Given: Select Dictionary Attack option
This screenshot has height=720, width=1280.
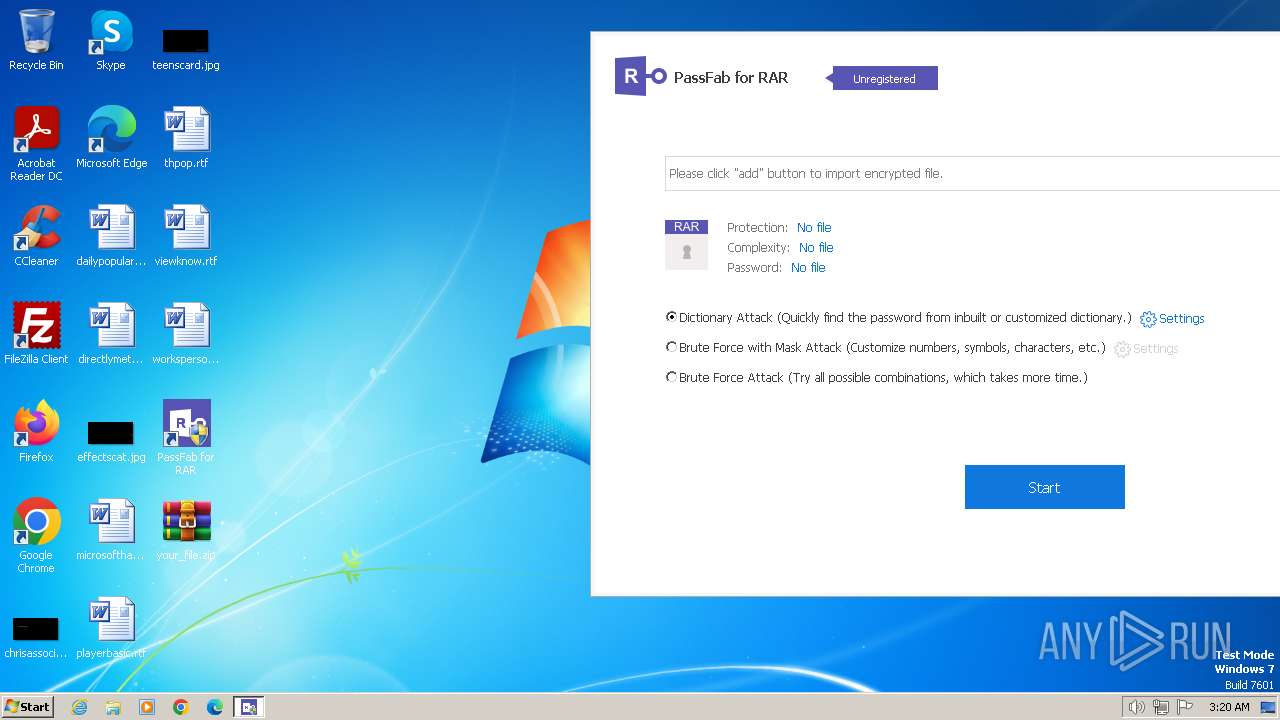Looking at the screenshot, I should point(898,317).
